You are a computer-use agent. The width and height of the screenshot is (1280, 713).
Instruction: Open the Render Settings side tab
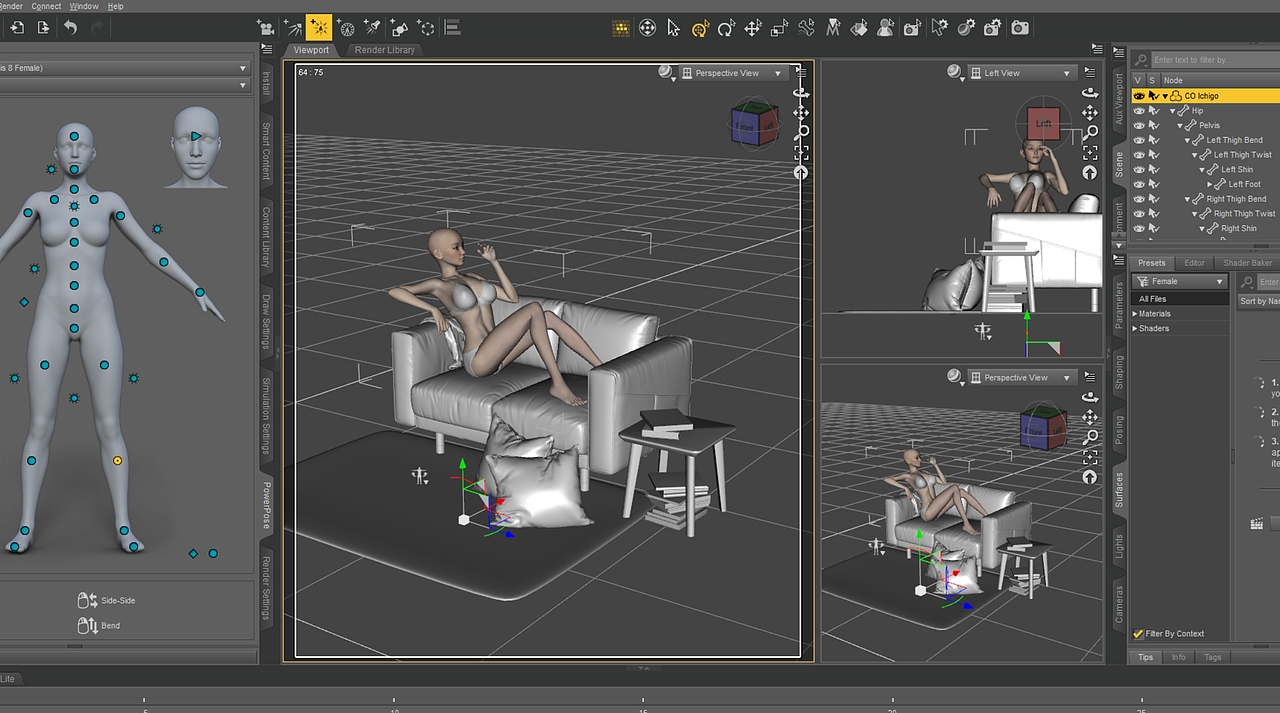click(266, 588)
